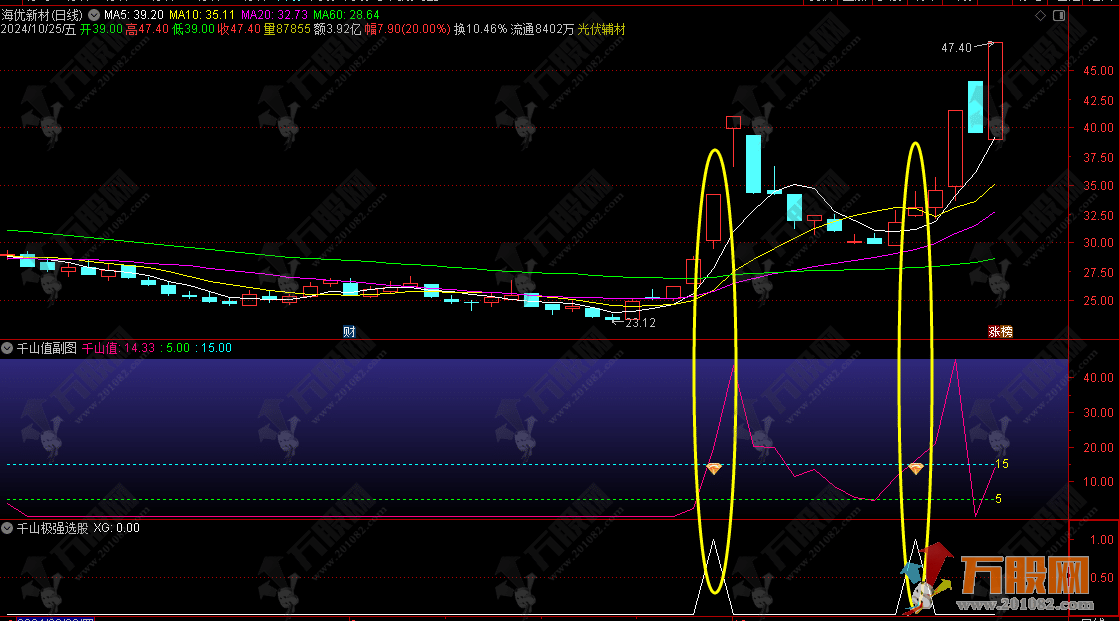Click the MA20: 32.73 label
This screenshot has width=1120, height=621.
(x=274, y=14)
